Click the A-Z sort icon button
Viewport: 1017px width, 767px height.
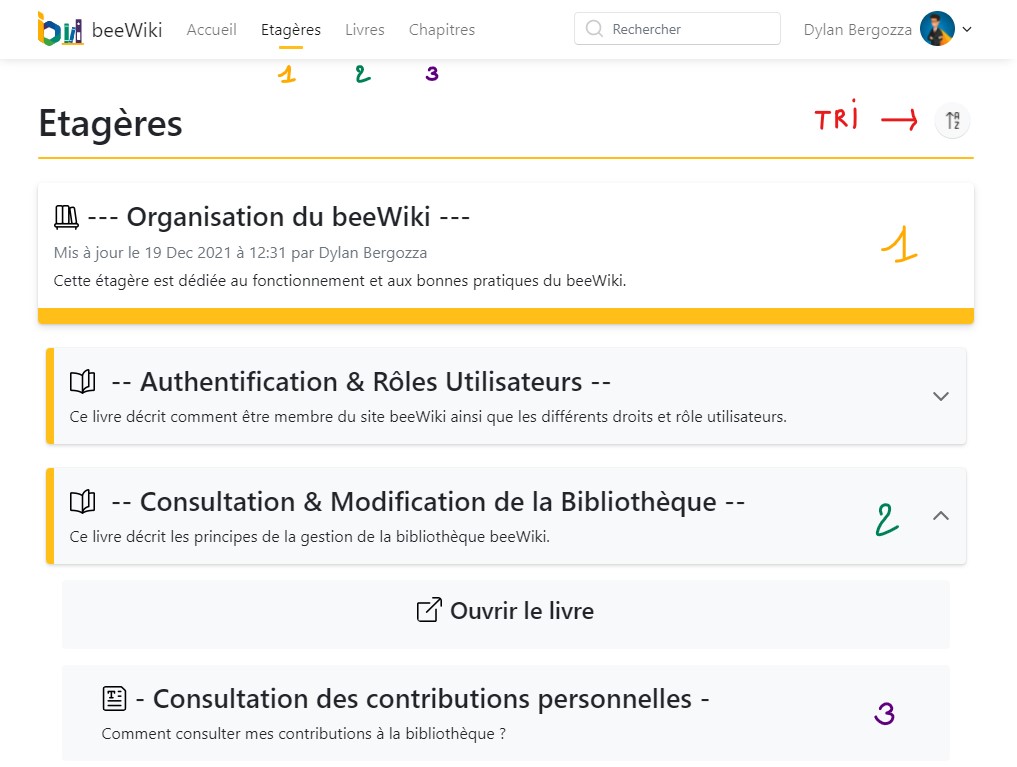pos(952,121)
